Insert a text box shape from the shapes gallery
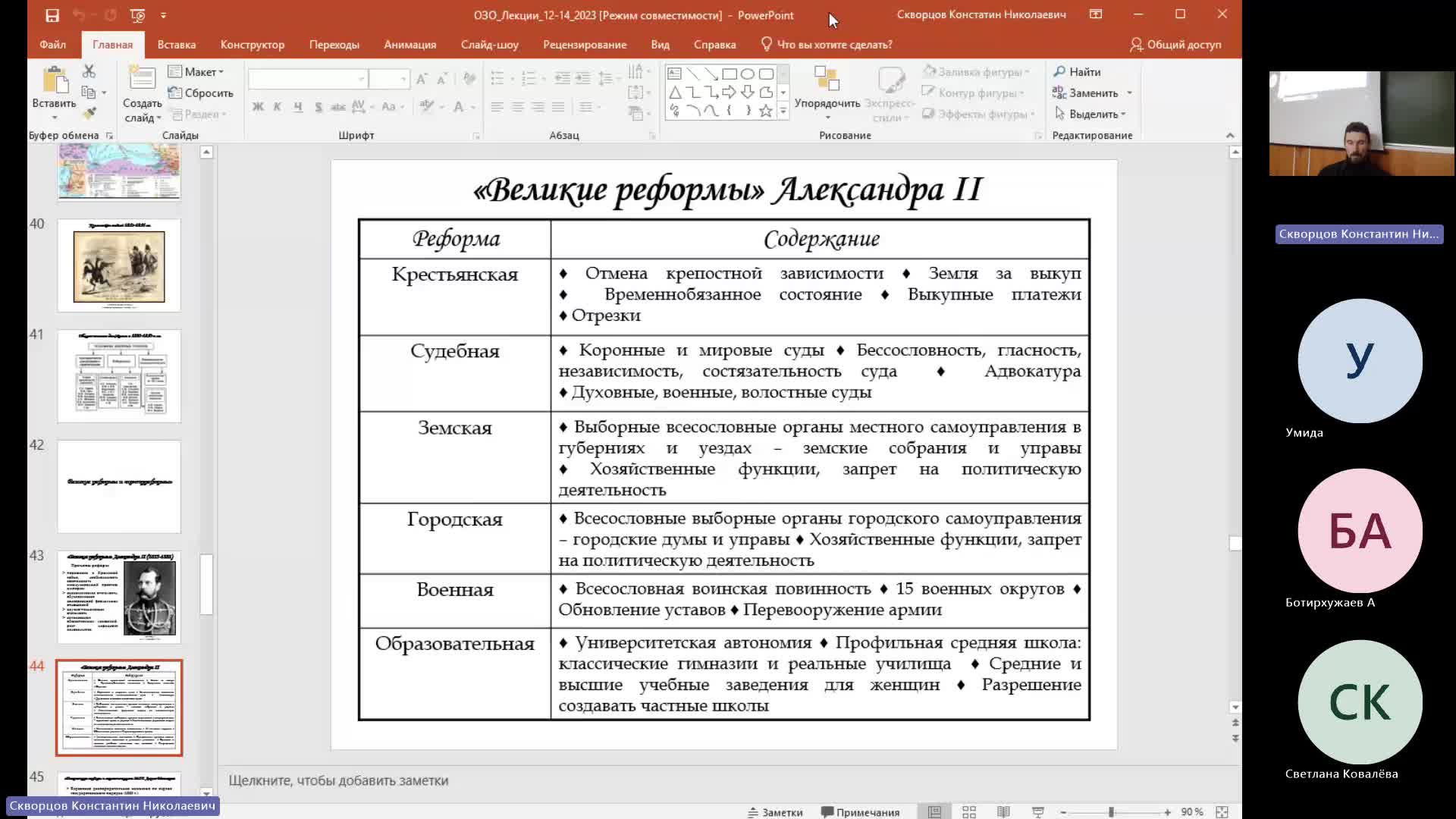This screenshot has height=819, width=1456. click(x=674, y=74)
